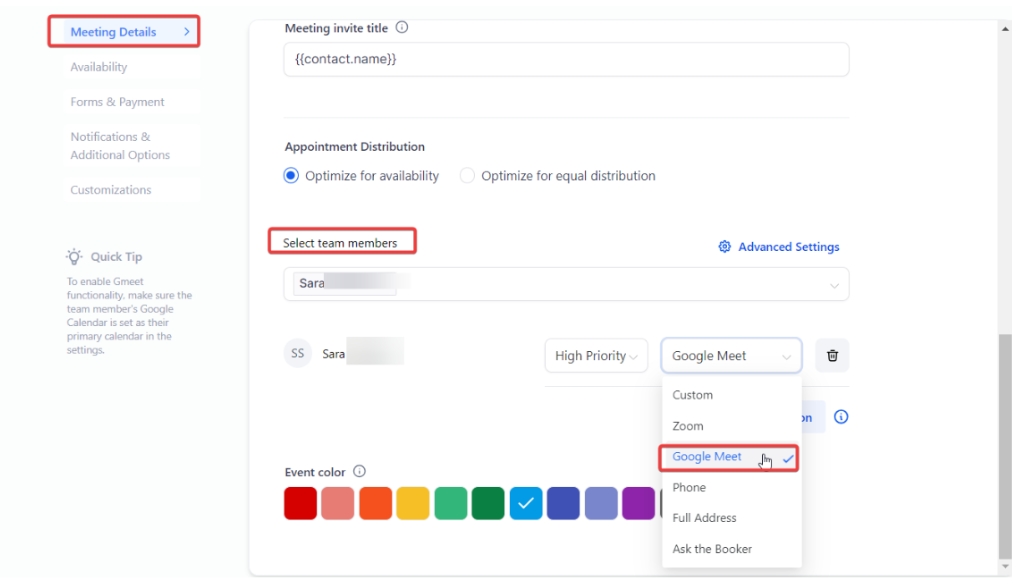Click info icon next to Meeting invite title
This screenshot has height=578, width=1012.
pos(402,28)
